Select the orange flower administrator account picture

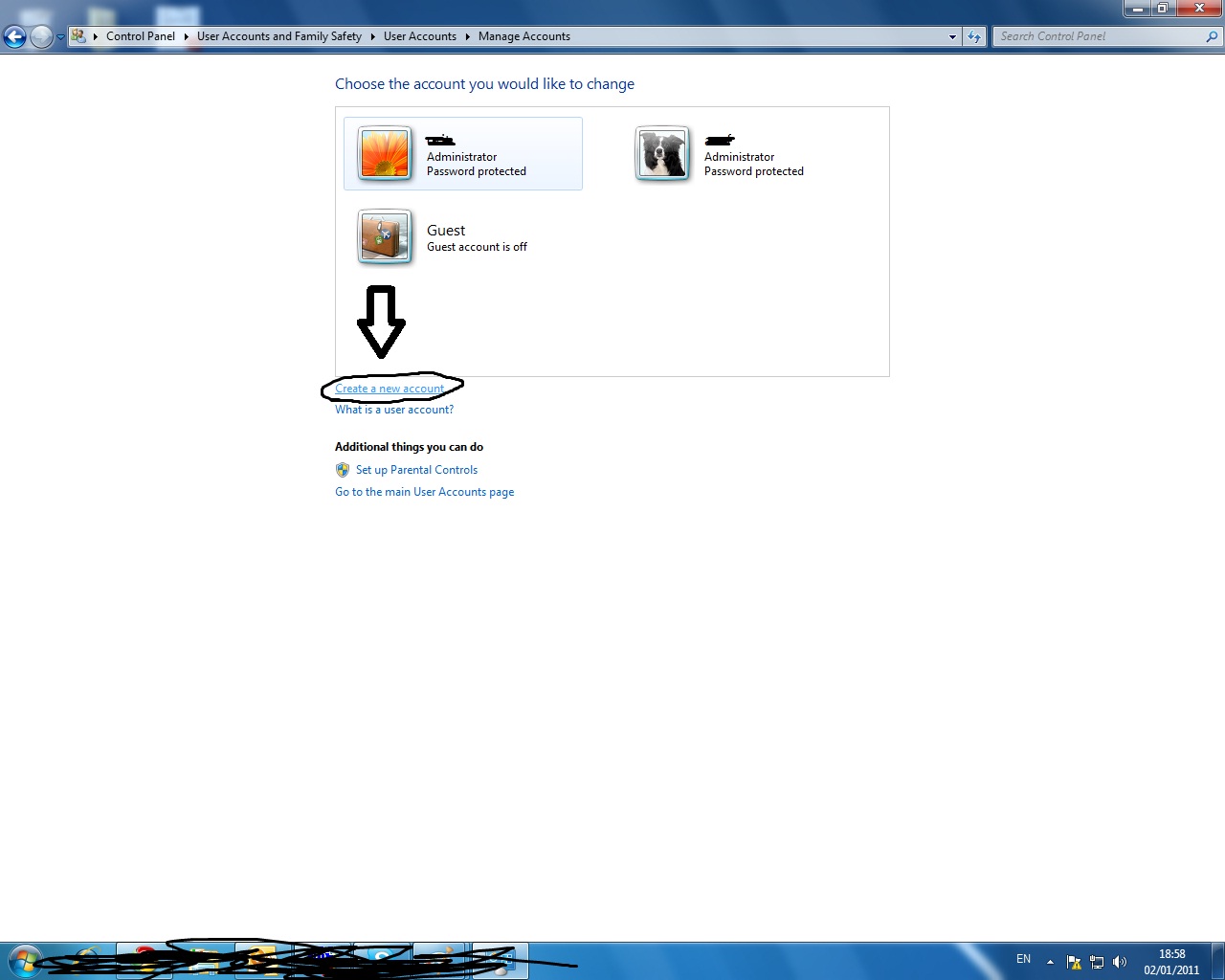click(x=385, y=153)
